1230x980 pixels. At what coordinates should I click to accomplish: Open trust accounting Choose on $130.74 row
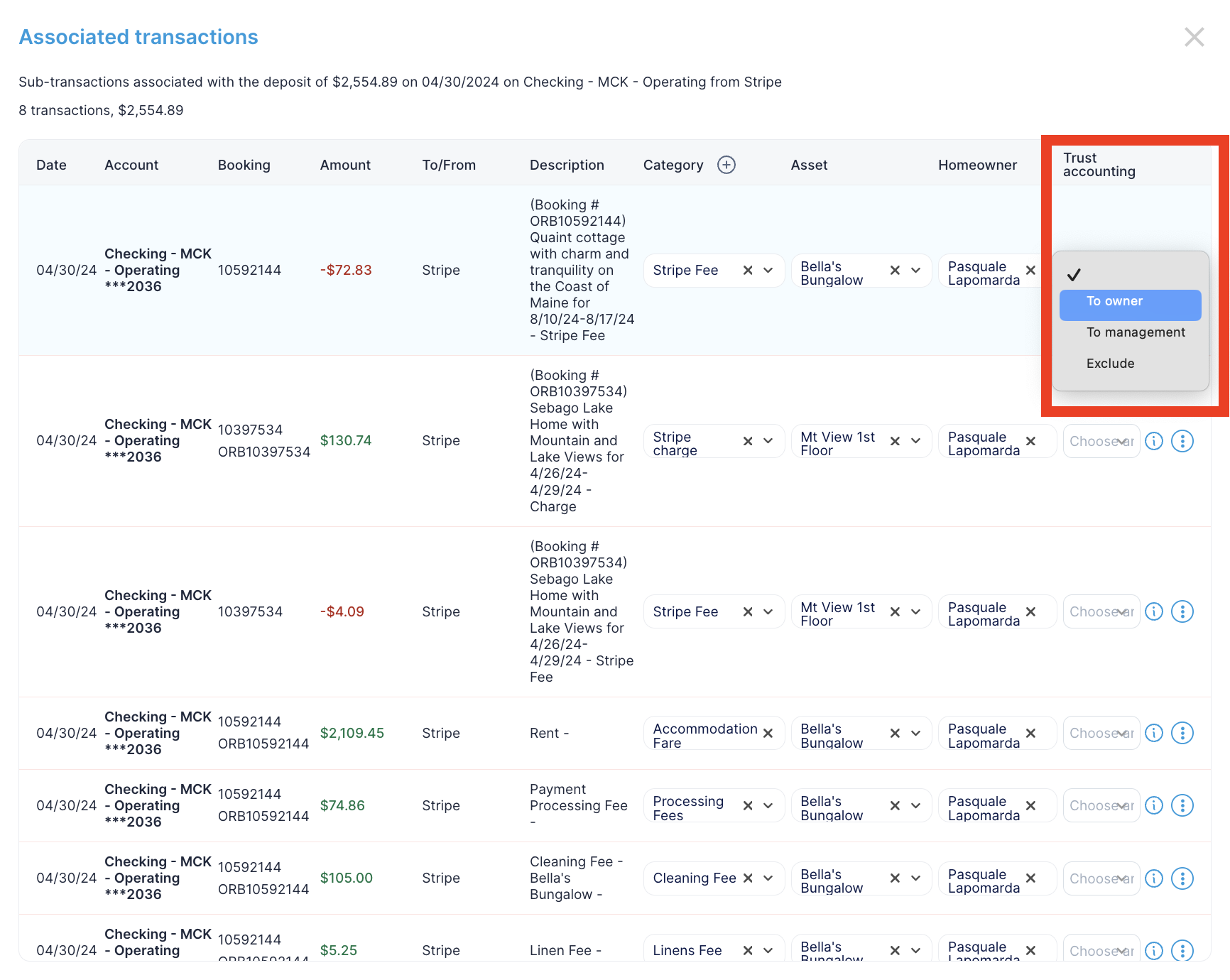(x=1101, y=441)
